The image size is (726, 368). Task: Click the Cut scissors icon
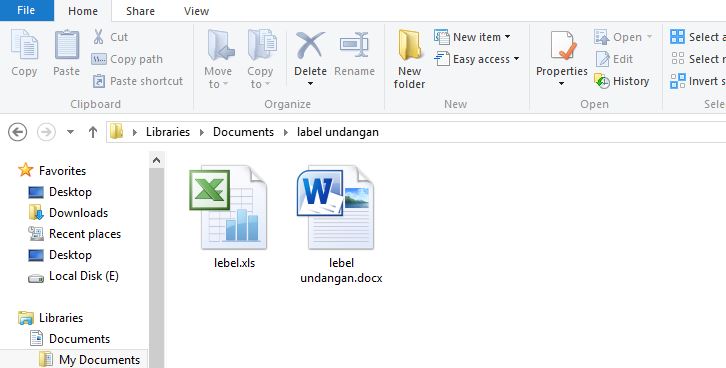(x=98, y=37)
